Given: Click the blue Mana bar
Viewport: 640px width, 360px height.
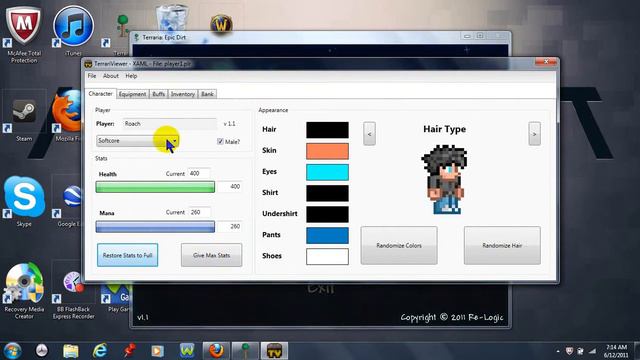Looking at the screenshot, I should [155, 227].
